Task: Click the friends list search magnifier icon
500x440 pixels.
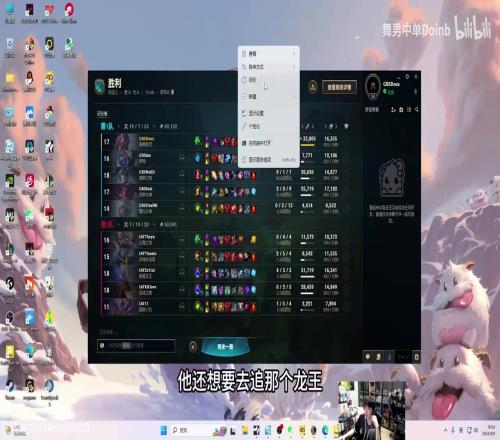Action: click(x=417, y=109)
